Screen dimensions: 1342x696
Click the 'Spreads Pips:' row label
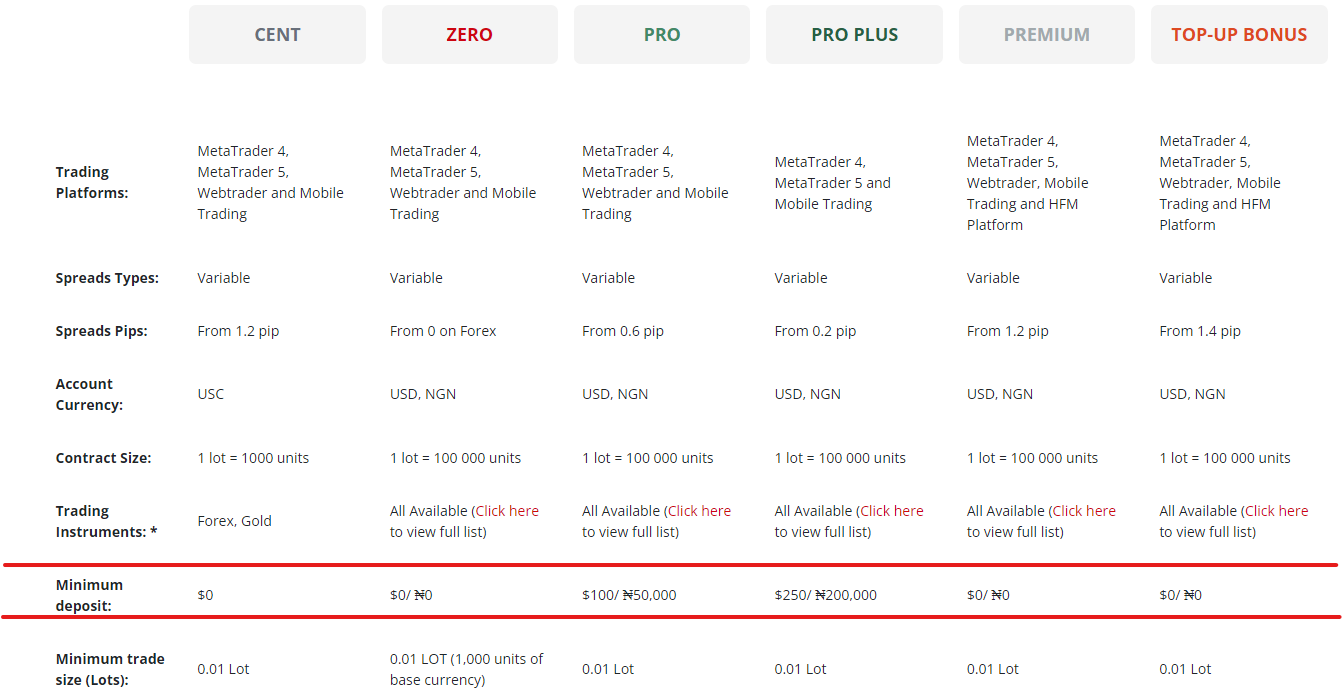[101, 331]
